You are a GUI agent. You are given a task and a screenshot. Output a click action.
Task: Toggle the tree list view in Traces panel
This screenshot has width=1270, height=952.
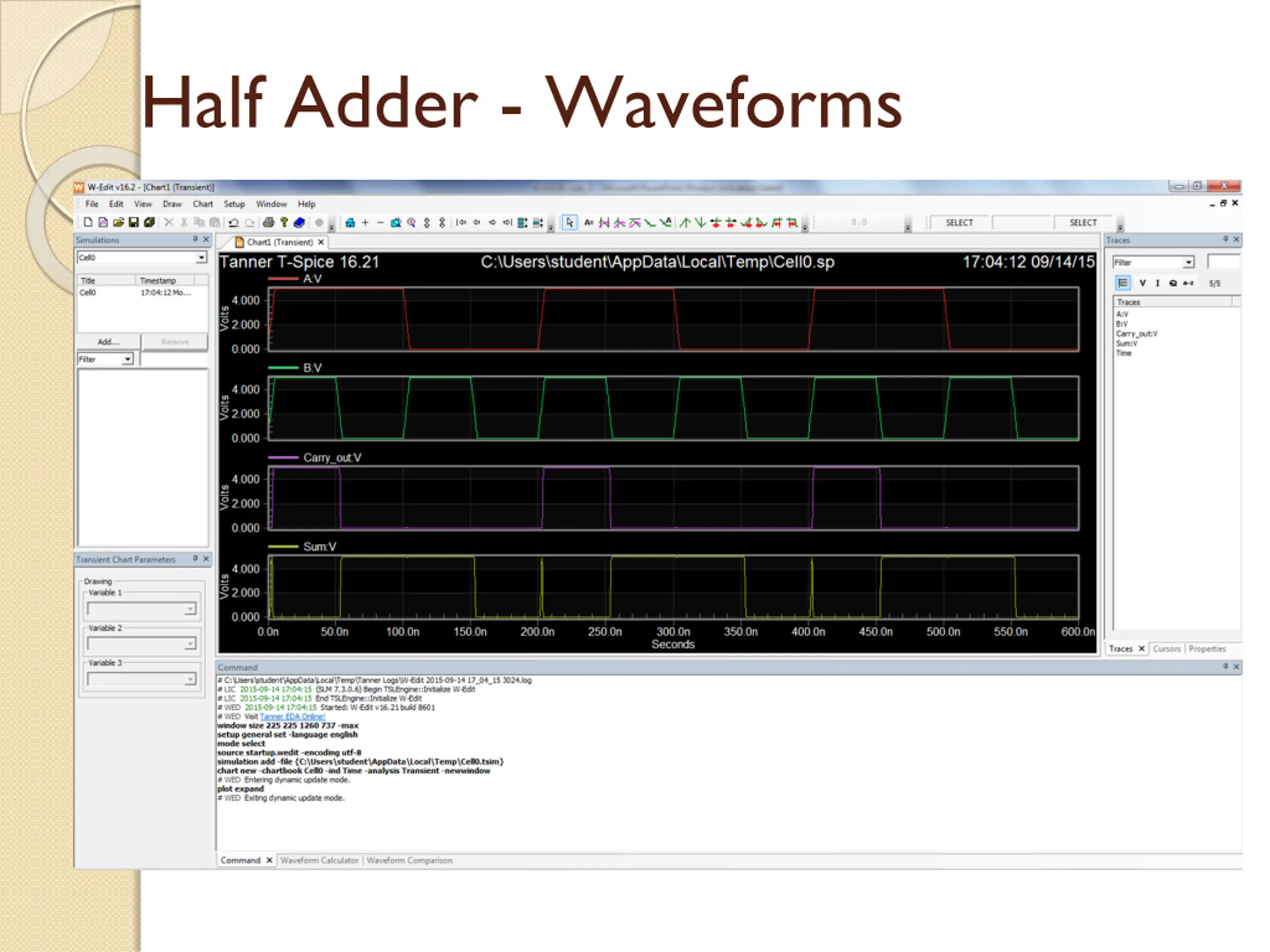tap(1123, 283)
